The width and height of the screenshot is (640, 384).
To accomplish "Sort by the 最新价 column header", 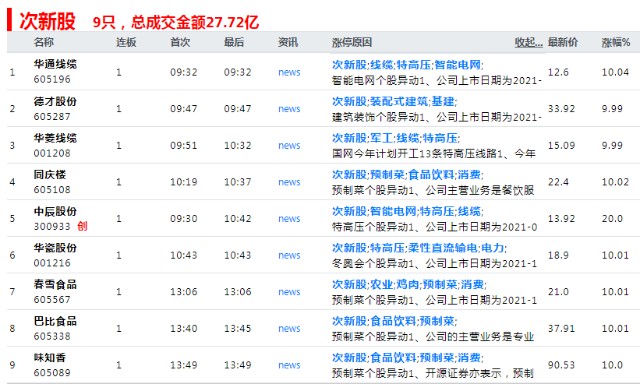I will pyautogui.click(x=563, y=42).
